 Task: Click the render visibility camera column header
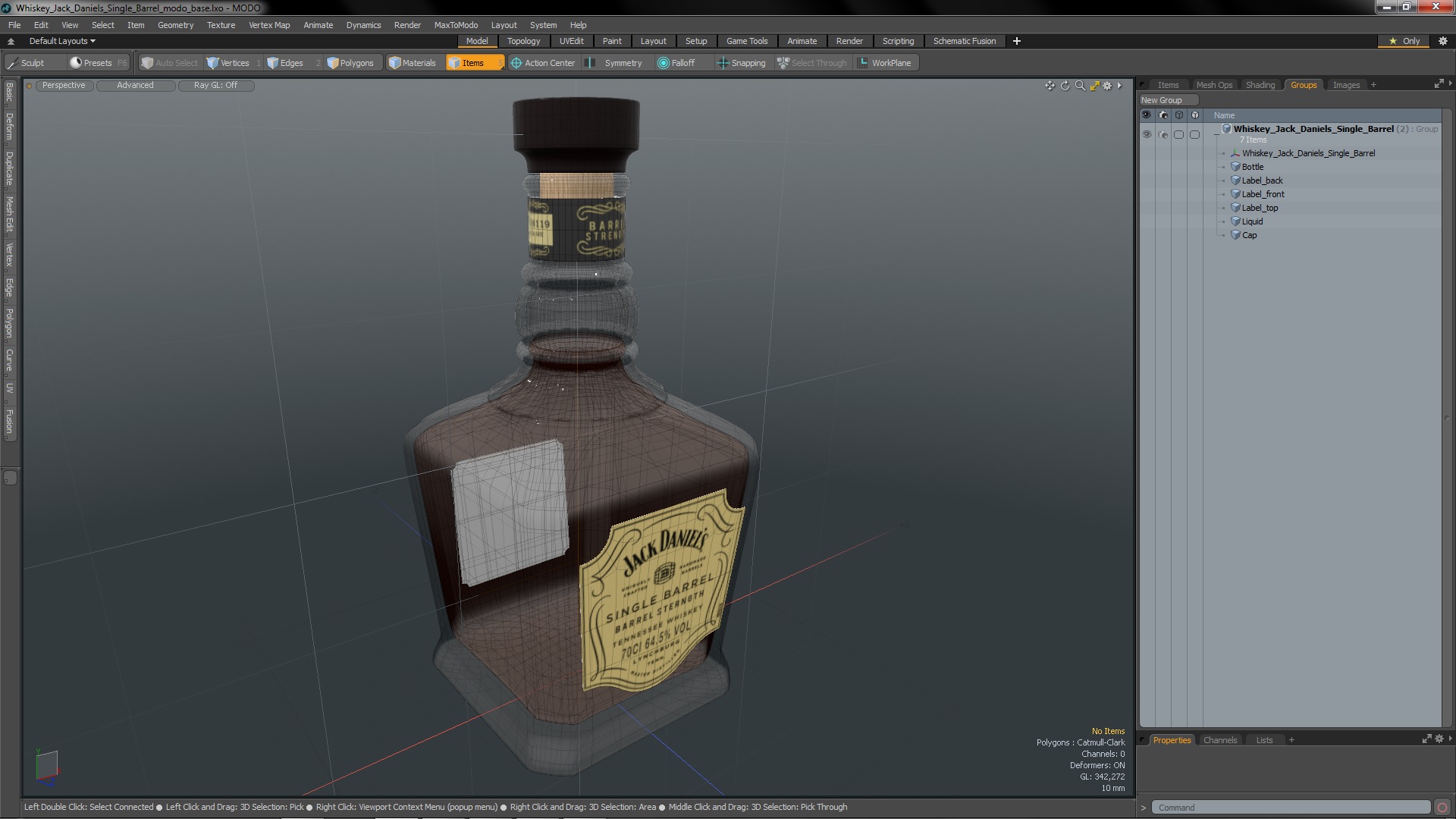coord(1163,115)
